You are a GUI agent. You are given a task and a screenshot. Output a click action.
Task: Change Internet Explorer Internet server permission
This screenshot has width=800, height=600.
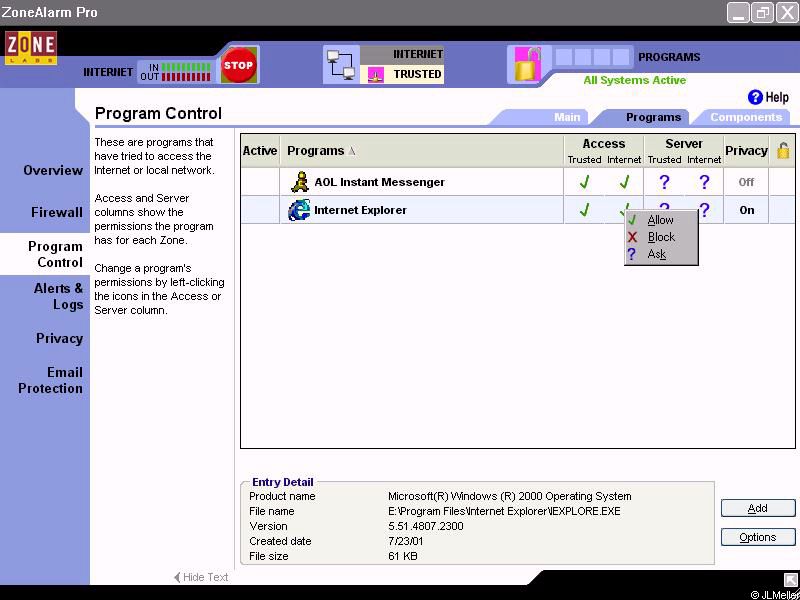coord(705,210)
